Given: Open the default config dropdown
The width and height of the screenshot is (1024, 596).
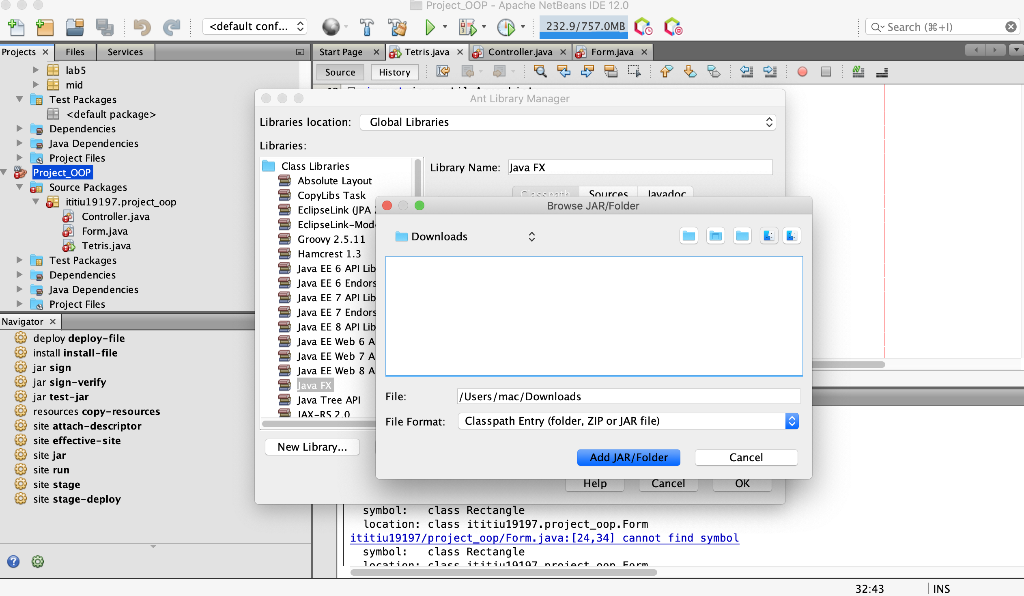Looking at the screenshot, I should [255, 26].
